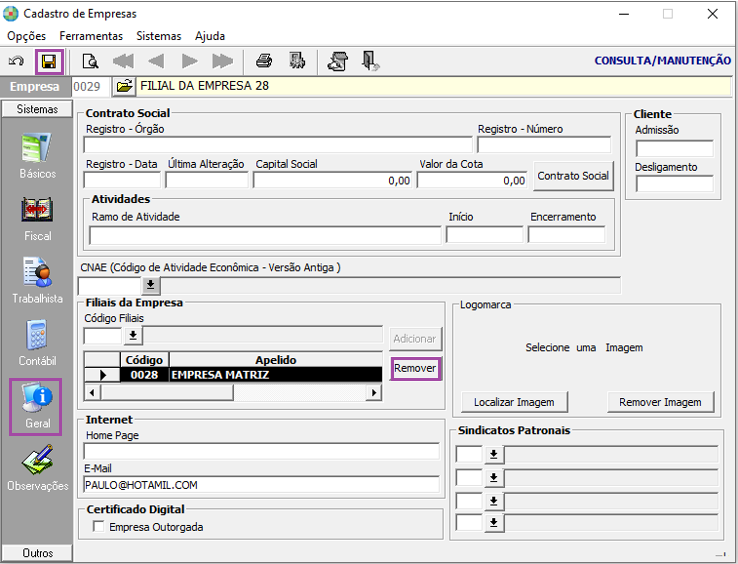Select the 0028 EMPRESA MATRIZ table row
Image resolution: width=738 pixels, height=564 pixels.
(x=233, y=375)
